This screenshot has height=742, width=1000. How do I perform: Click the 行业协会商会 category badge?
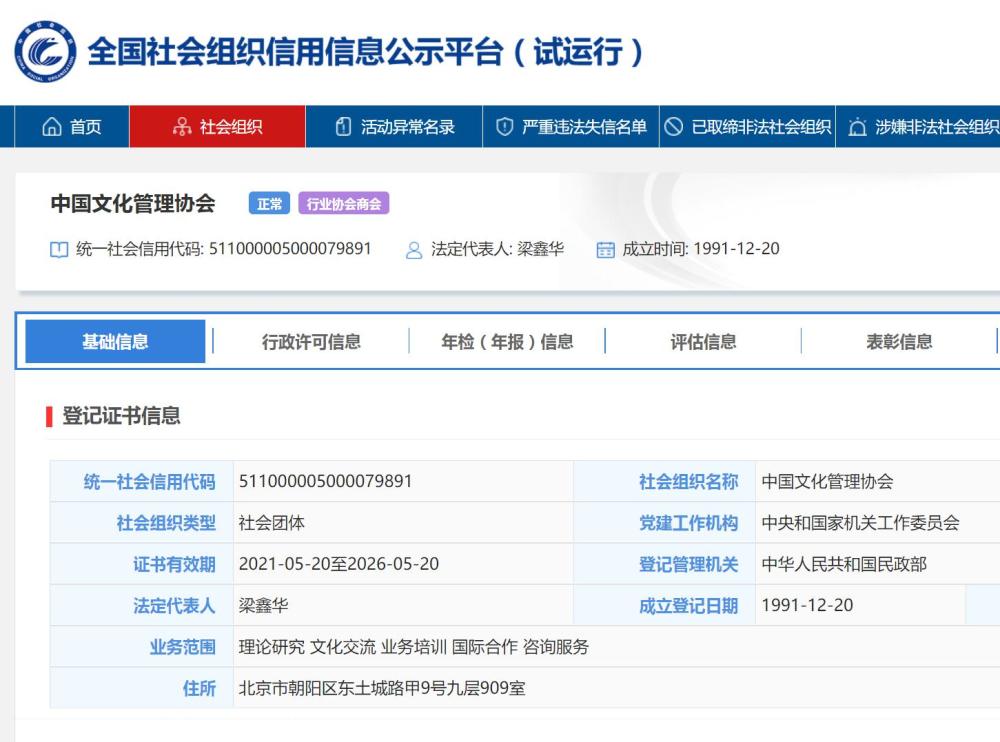pyautogui.click(x=344, y=204)
